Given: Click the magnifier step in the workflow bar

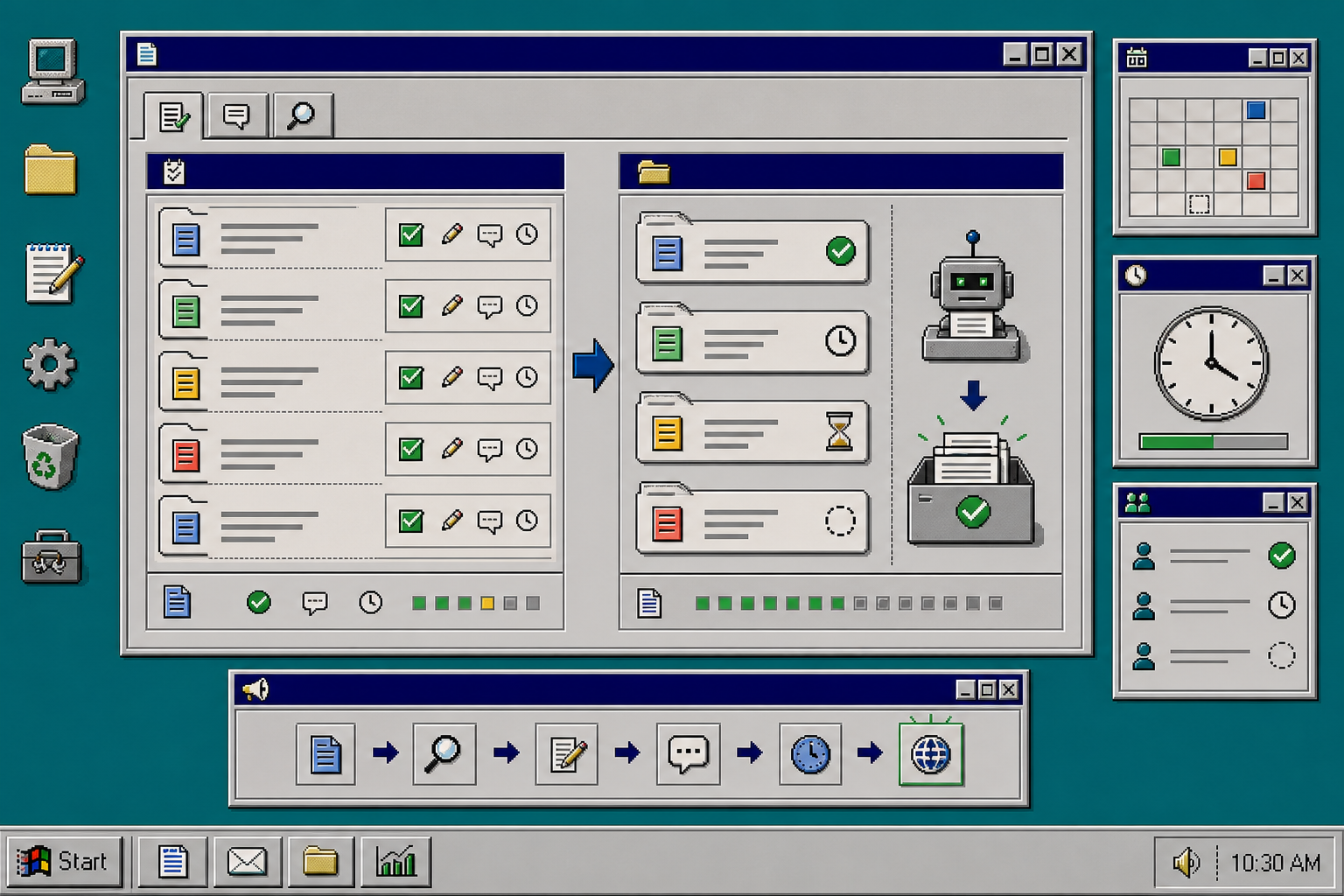Looking at the screenshot, I should coord(444,753).
